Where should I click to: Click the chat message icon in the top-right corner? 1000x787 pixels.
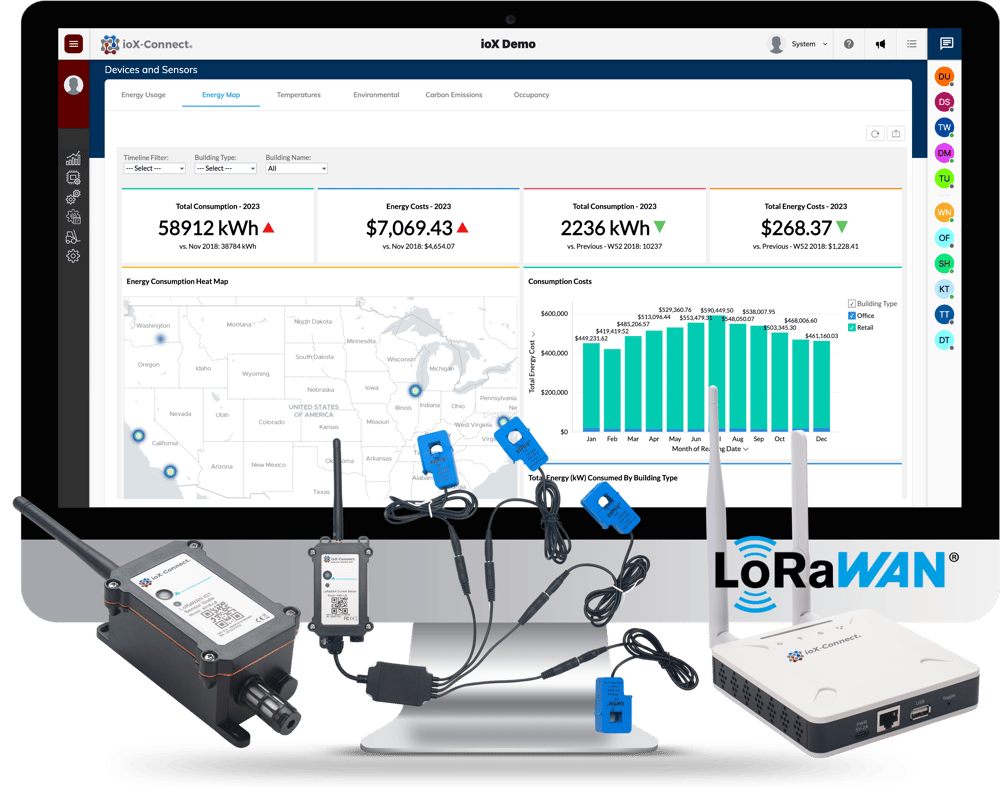pyautogui.click(x=948, y=44)
